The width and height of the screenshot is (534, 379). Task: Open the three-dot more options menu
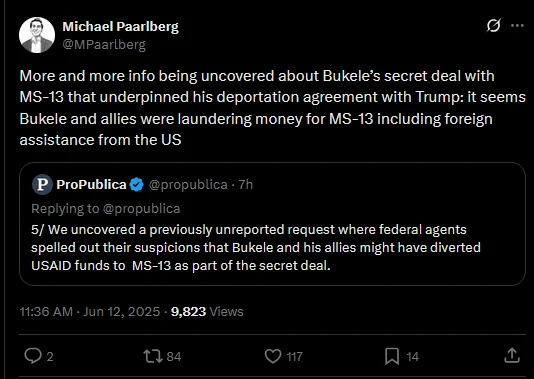pyautogui.click(x=517, y=26)
